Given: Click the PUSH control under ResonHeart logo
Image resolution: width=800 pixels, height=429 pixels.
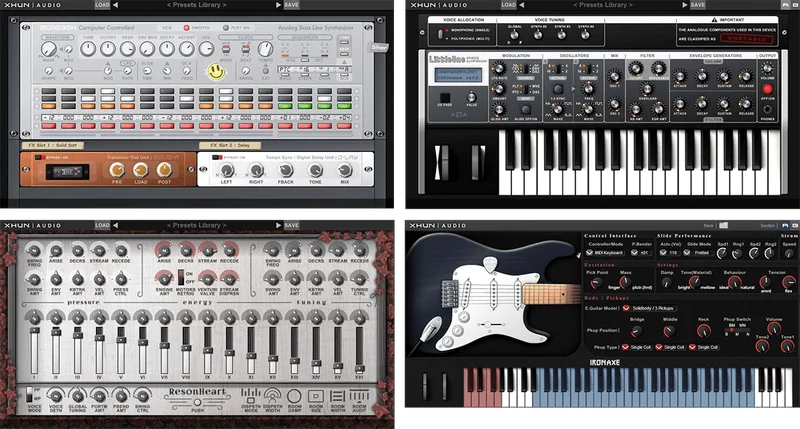Looking at the screenshot, I should (x=197, y=403).
